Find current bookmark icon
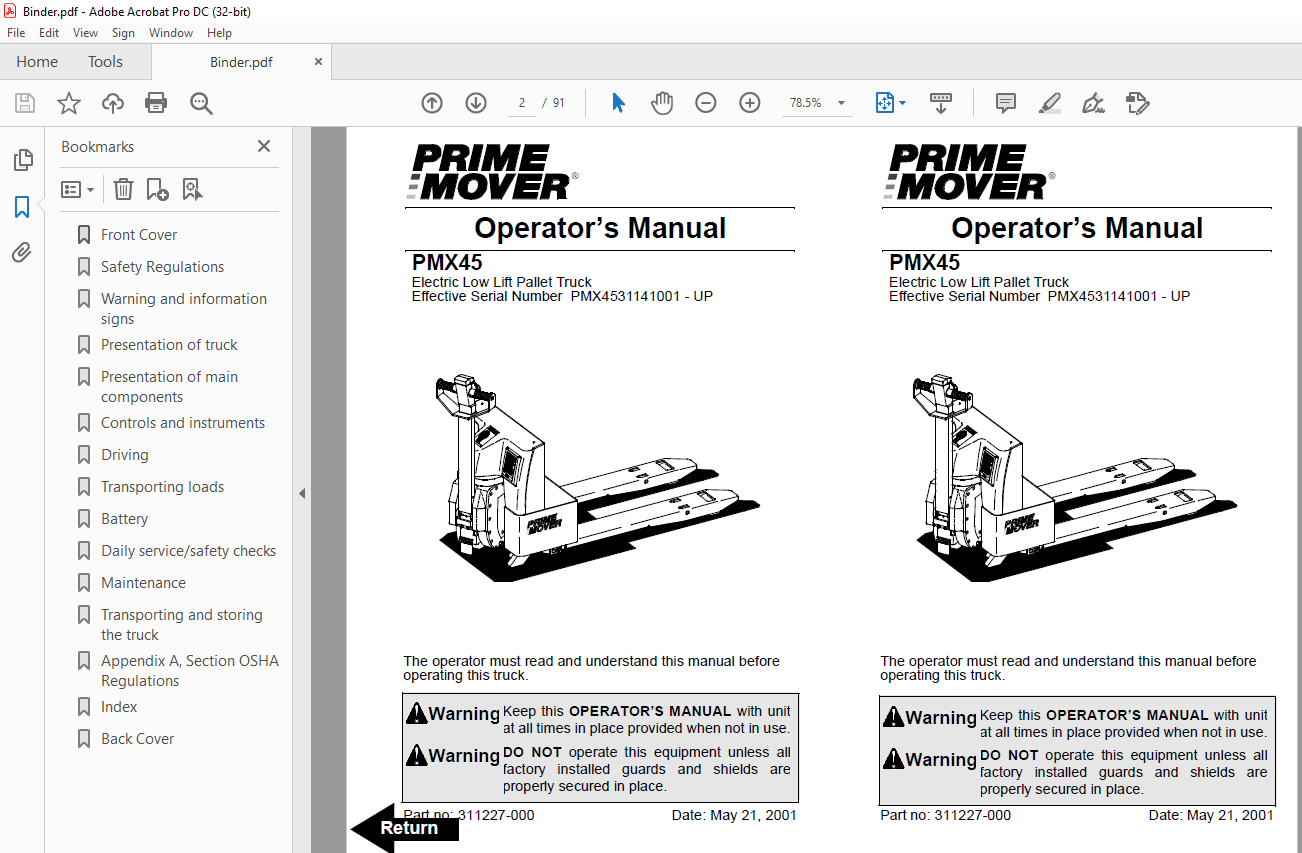1302x853 pixels. coord(192,189)
